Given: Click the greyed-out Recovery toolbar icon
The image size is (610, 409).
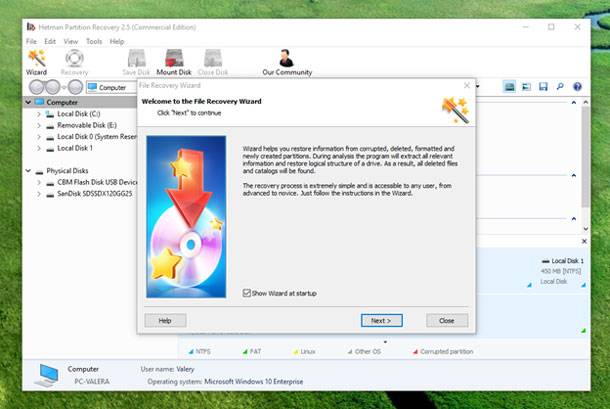Looking at the screenshot, I should pos(74,62).
